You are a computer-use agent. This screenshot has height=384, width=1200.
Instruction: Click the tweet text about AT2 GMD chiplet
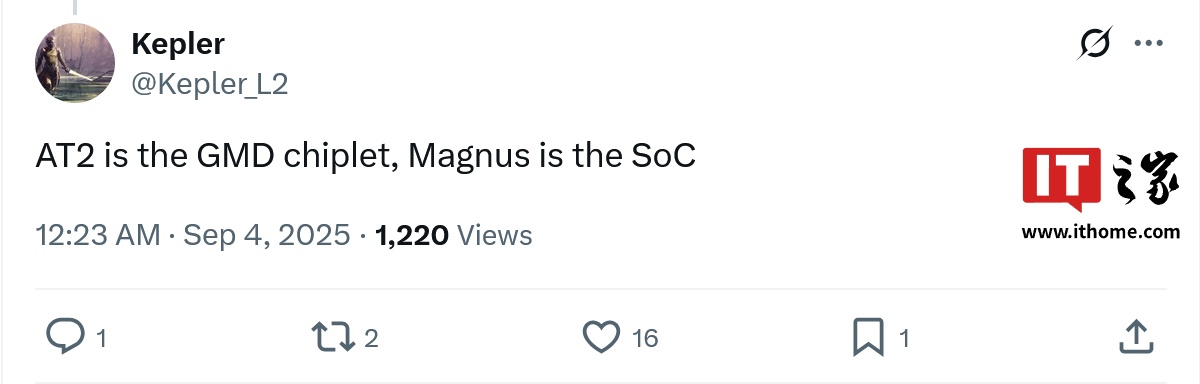coord(366,157)
